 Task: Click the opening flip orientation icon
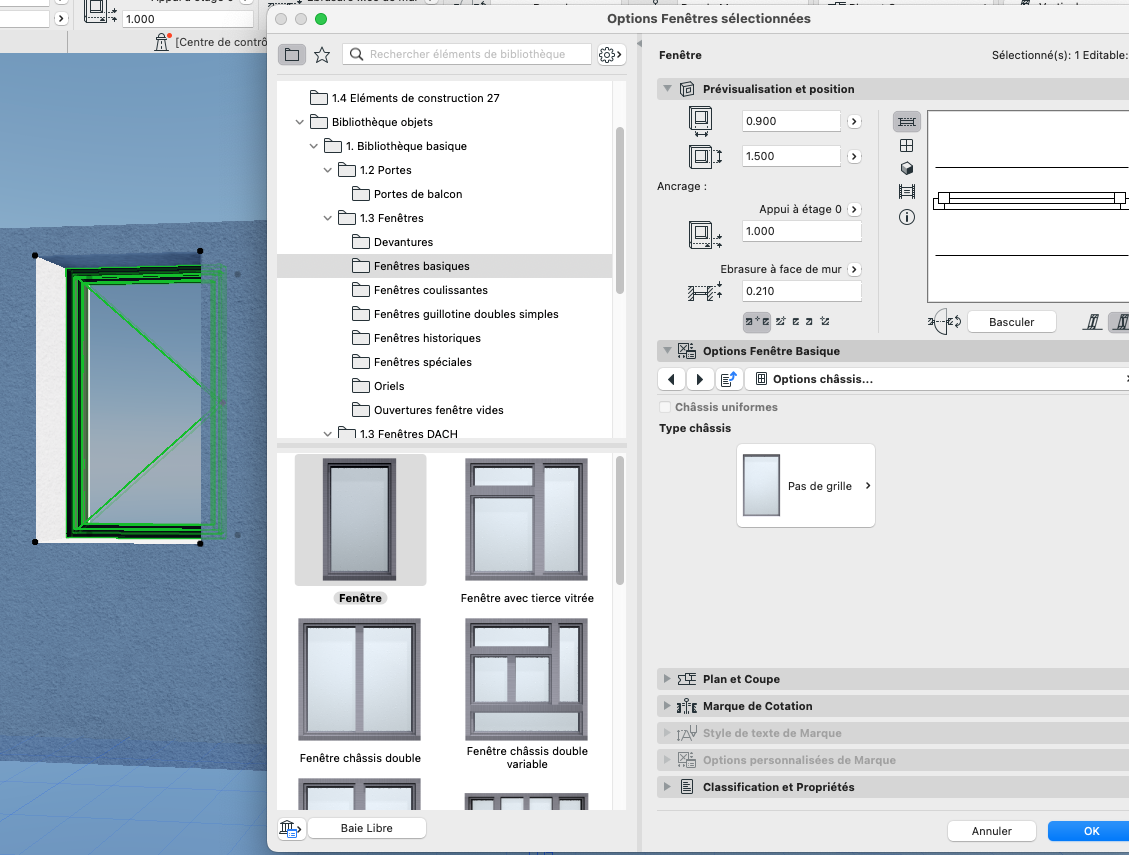(x=945, y=322)
